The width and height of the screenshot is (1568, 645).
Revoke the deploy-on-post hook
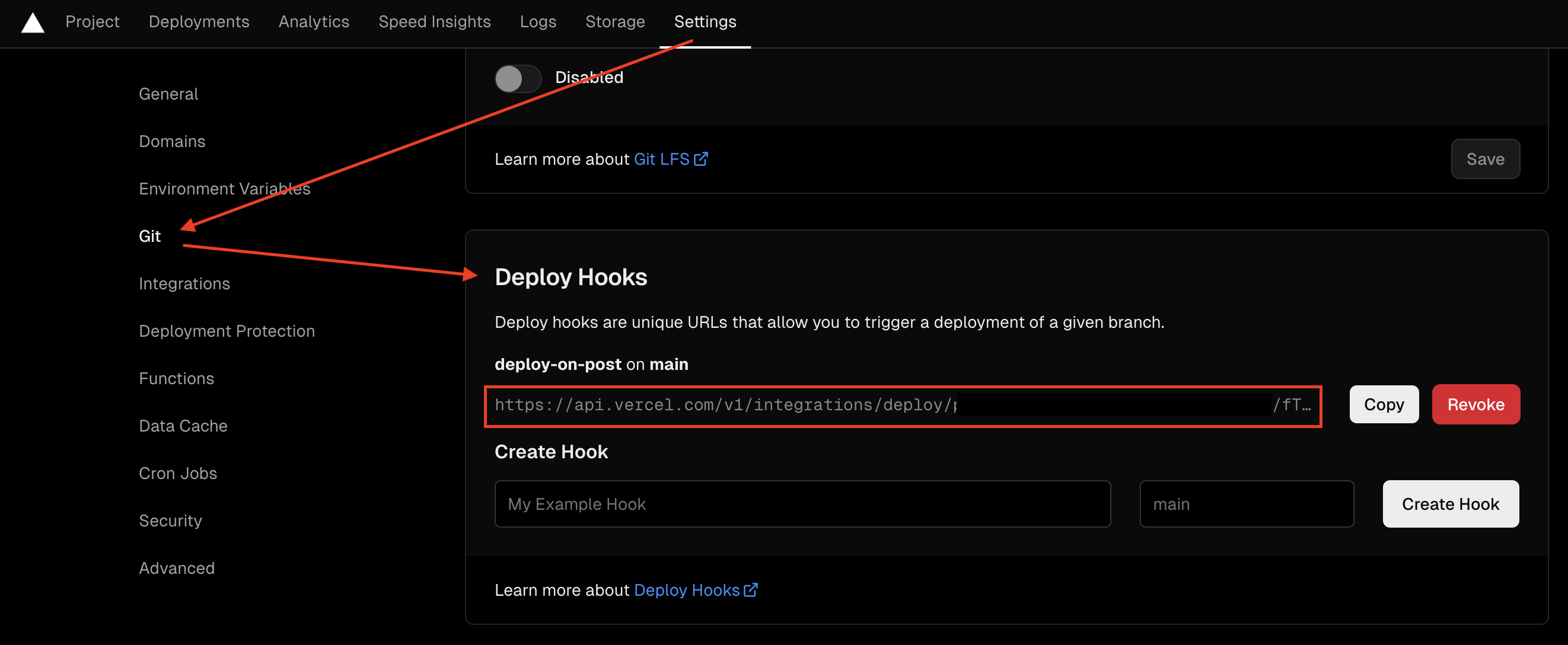coord(1475,404)
